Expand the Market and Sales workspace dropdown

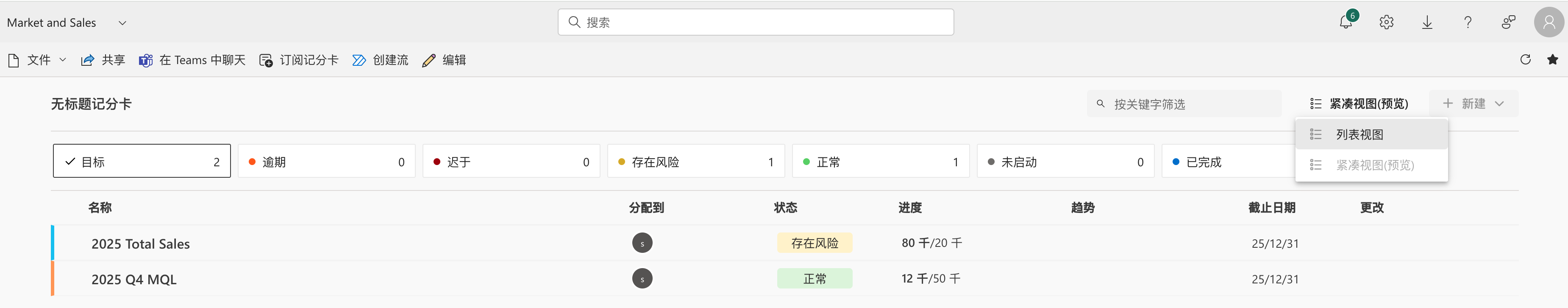coord(122,23)
